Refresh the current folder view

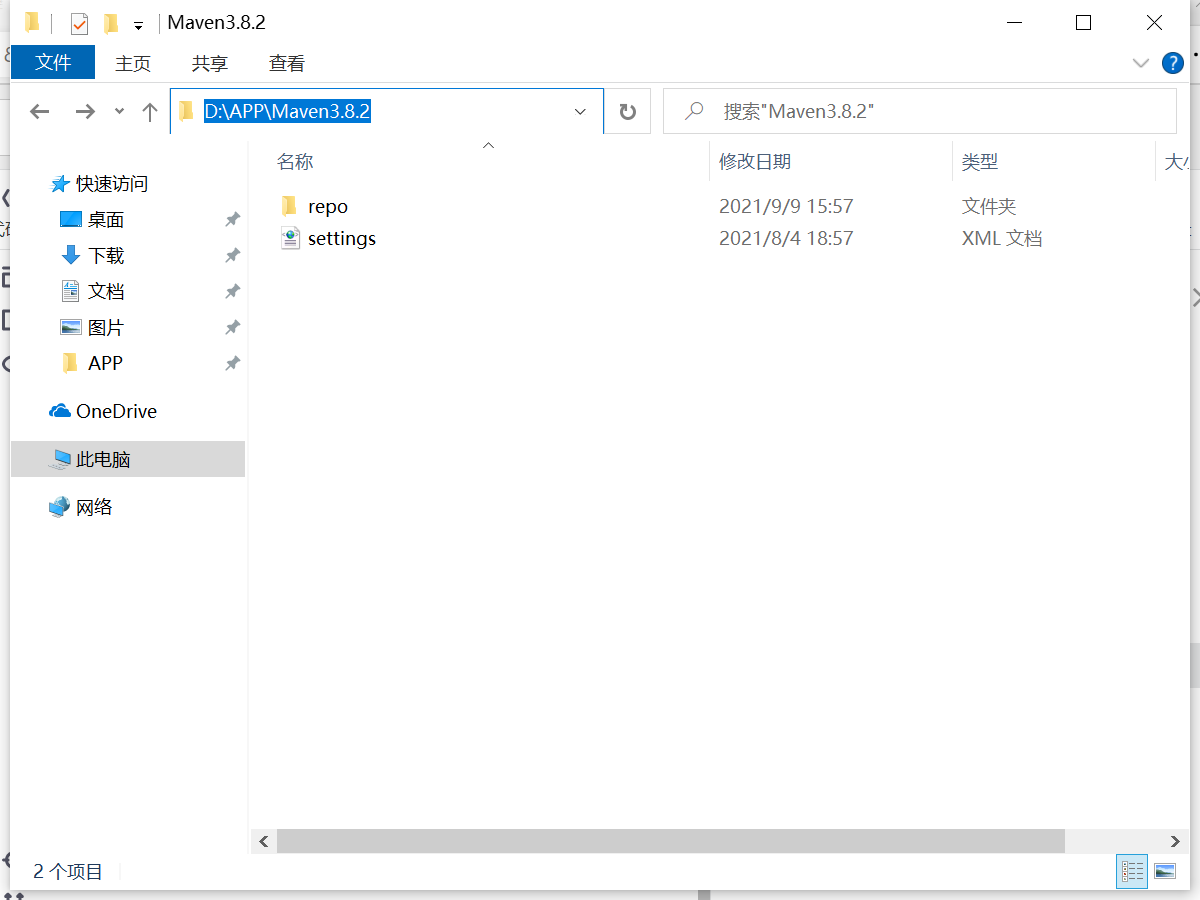pos(627,111)
